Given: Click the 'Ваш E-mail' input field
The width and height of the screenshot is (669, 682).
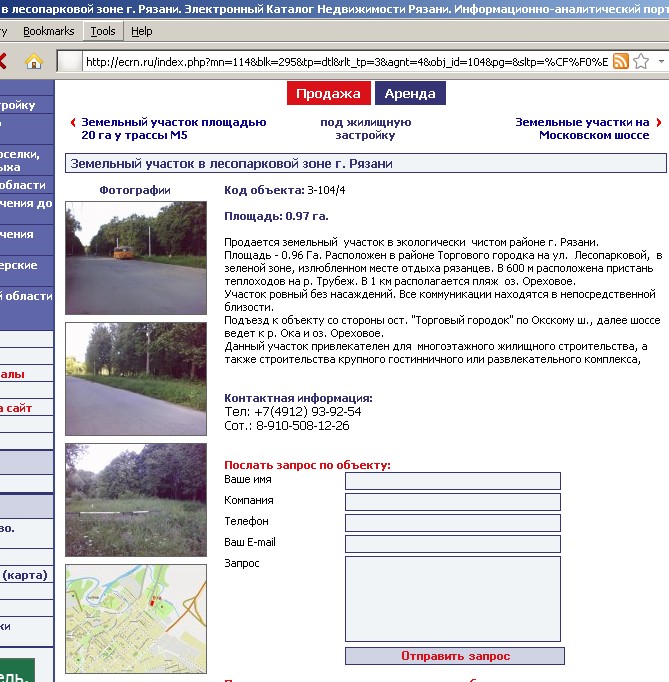Looking at the screenshot, I should (452, 544).
